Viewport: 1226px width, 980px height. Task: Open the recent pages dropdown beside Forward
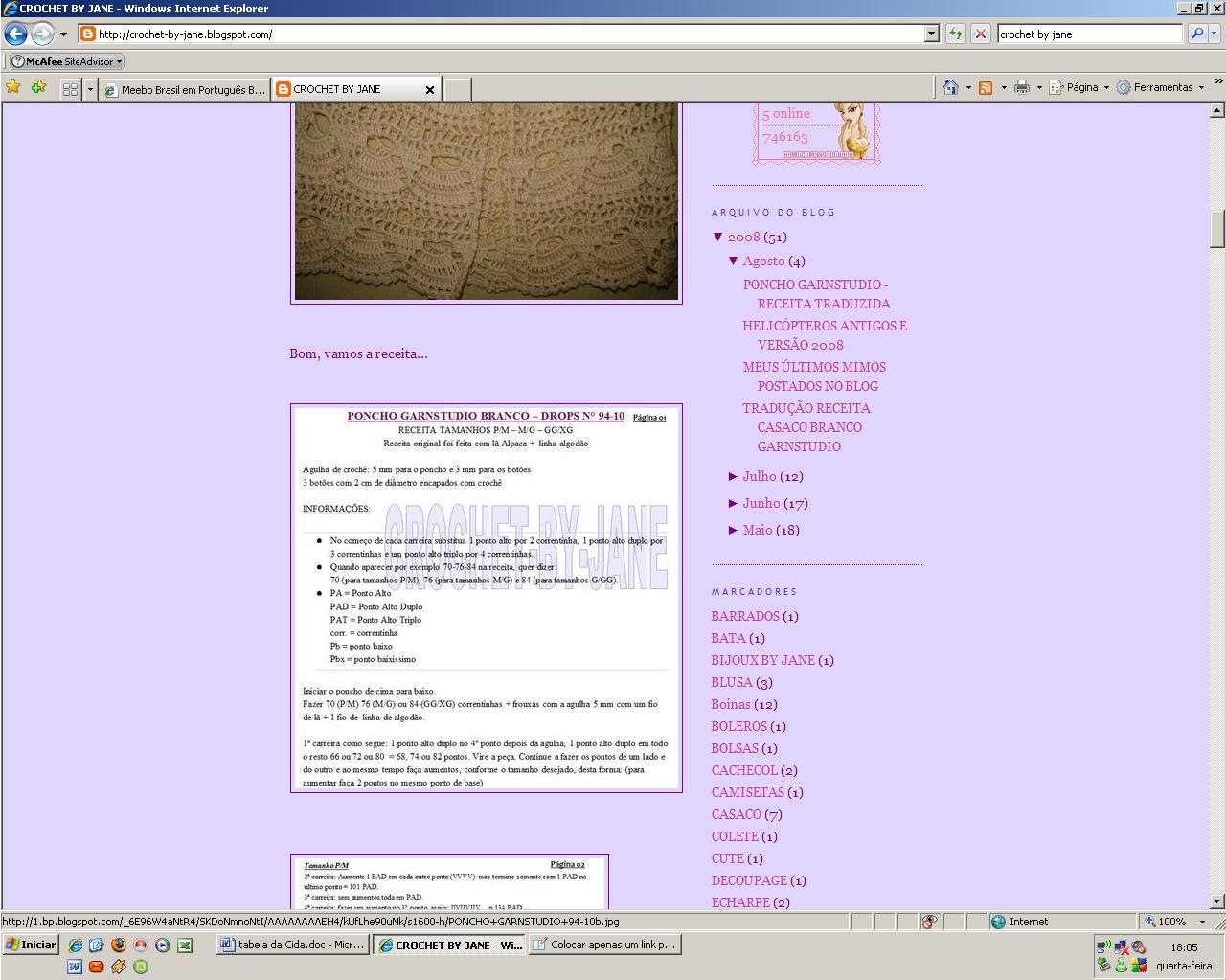coord(64,34)
